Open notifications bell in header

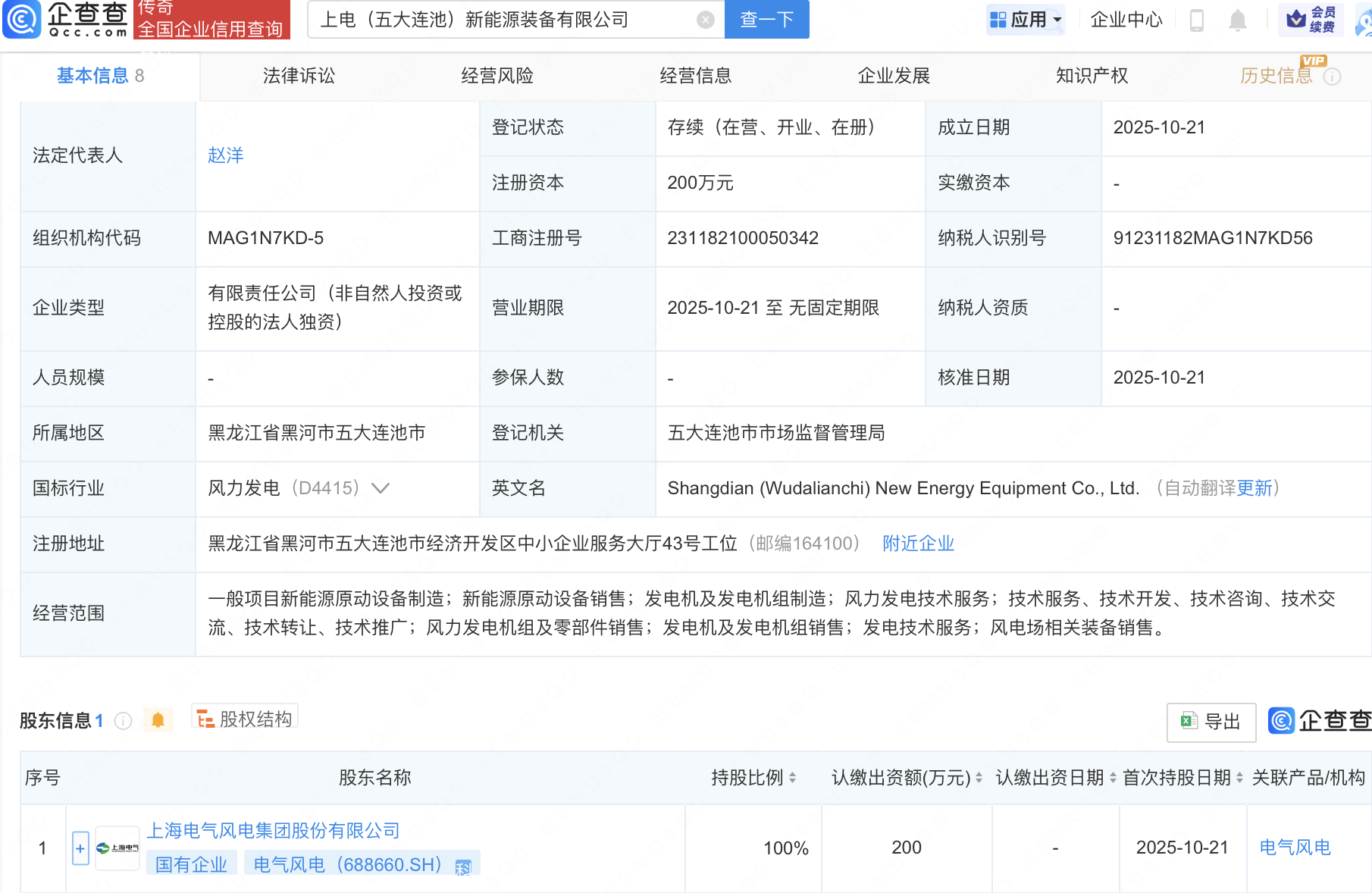(x=1237, y=20)
